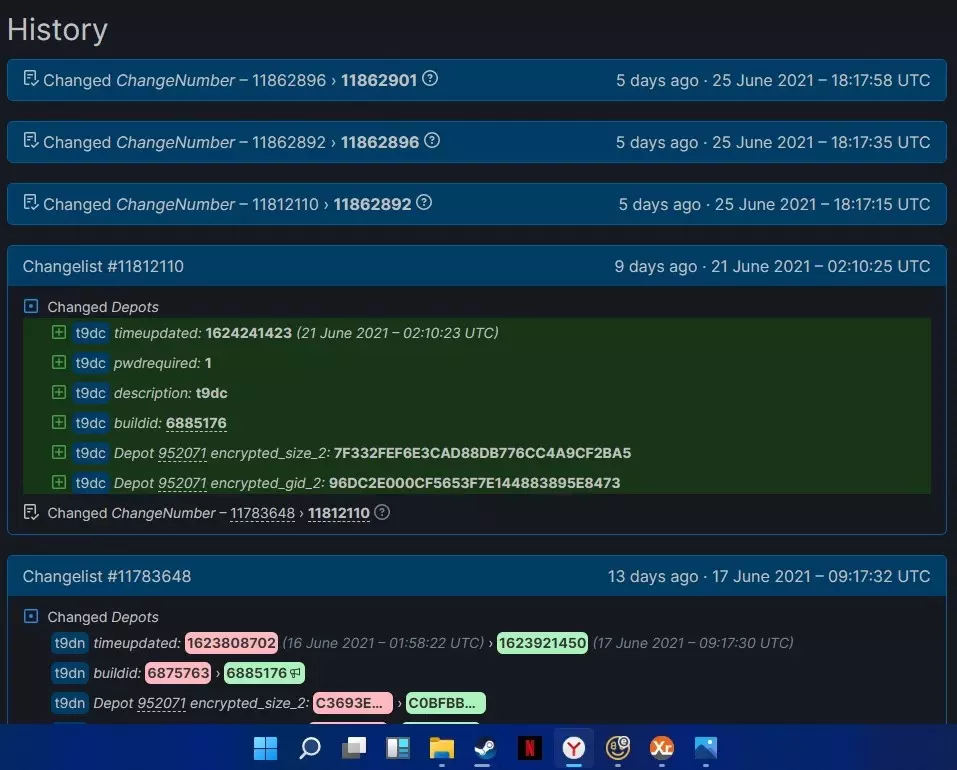Click timestamp 21 June 2021 – 02:10:25 UTC
The height and width of the screenshot is (770, 957).
(x=820, y=267)
